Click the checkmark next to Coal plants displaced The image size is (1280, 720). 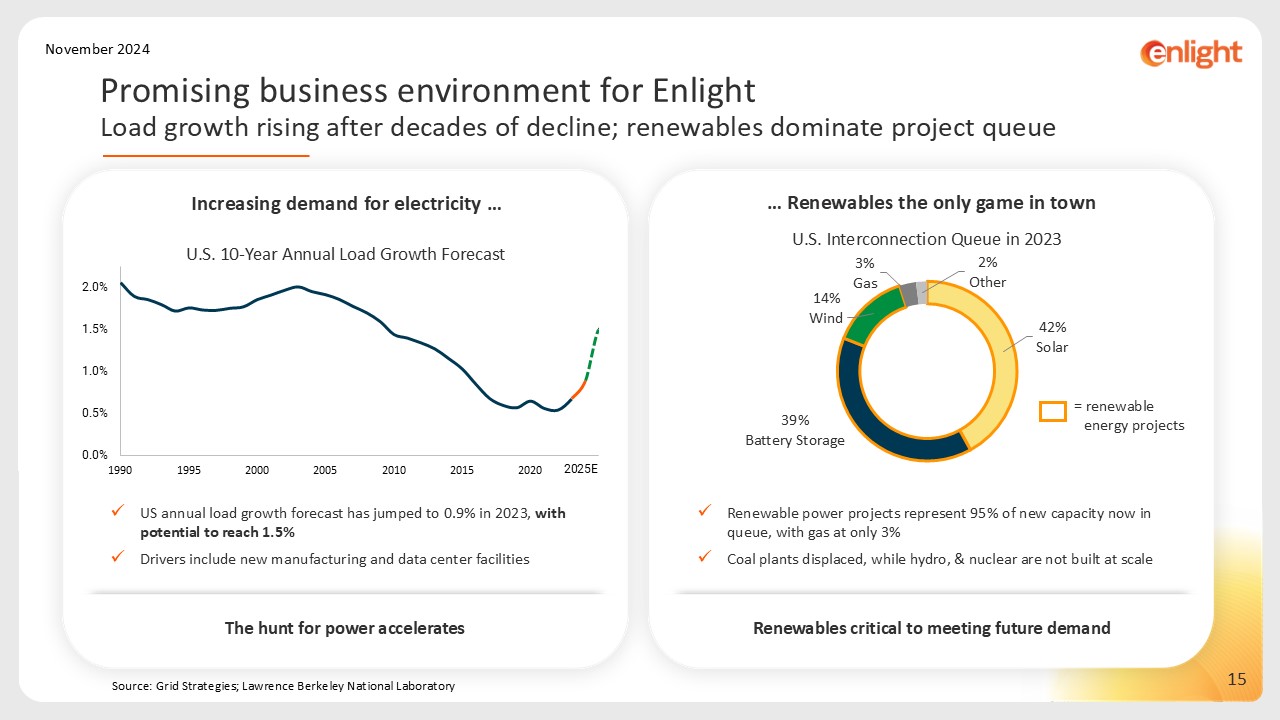705,559
